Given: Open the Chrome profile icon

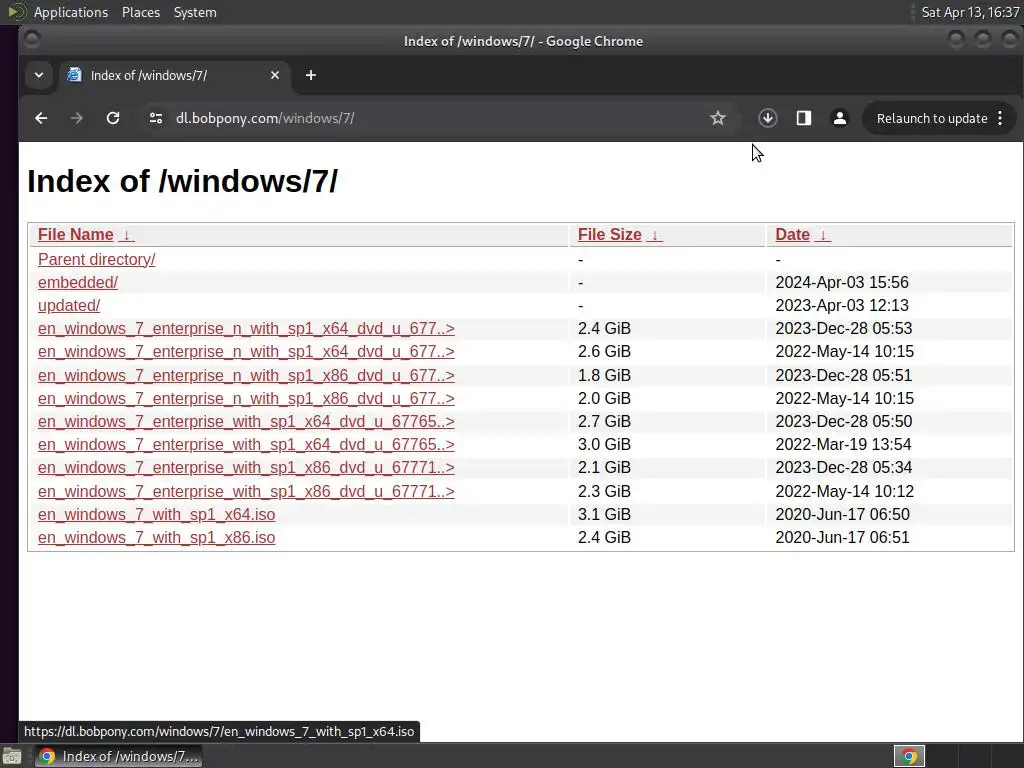Looking at the screenshot, I should 840,118.
